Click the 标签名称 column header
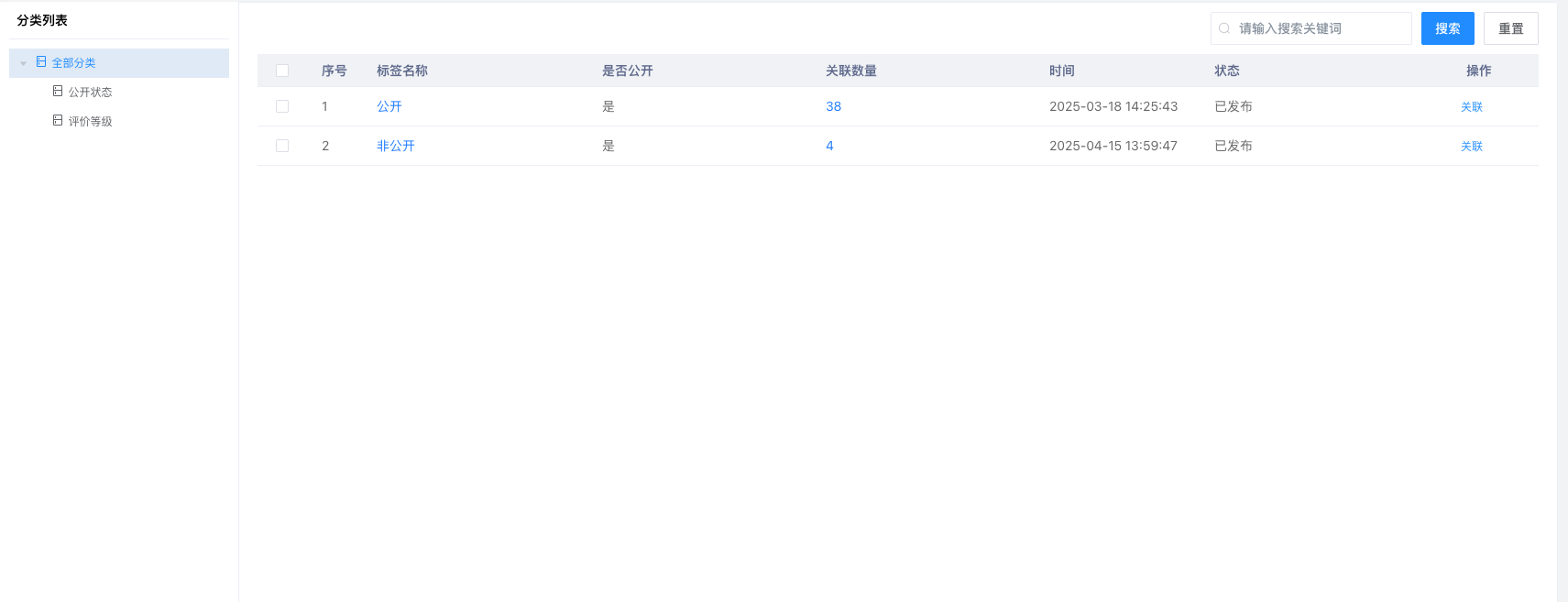Viewport: 1568px width, 602px height. click(x=402, y=71)
